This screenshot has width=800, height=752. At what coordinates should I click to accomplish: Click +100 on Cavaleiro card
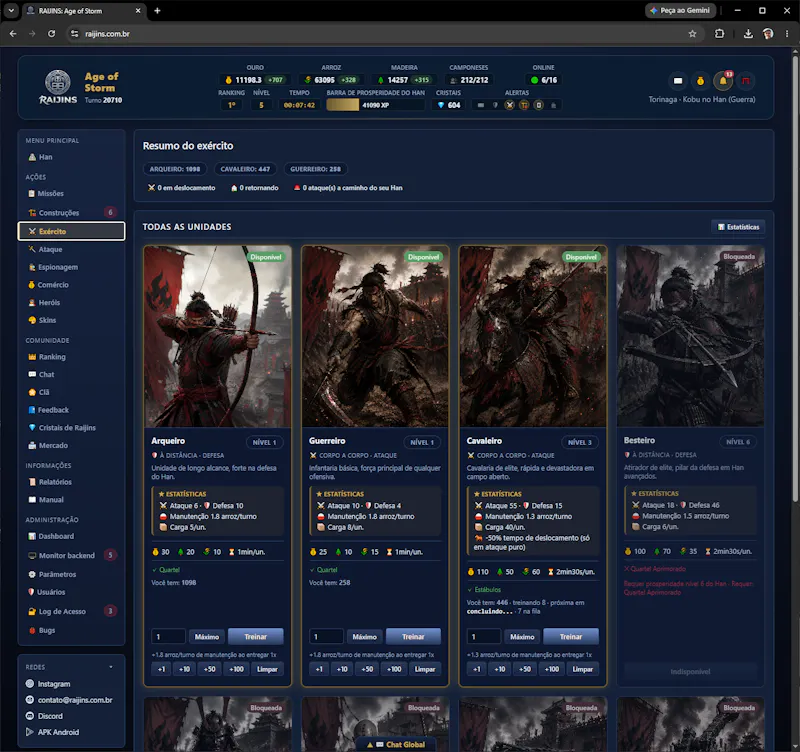[552, 669]
